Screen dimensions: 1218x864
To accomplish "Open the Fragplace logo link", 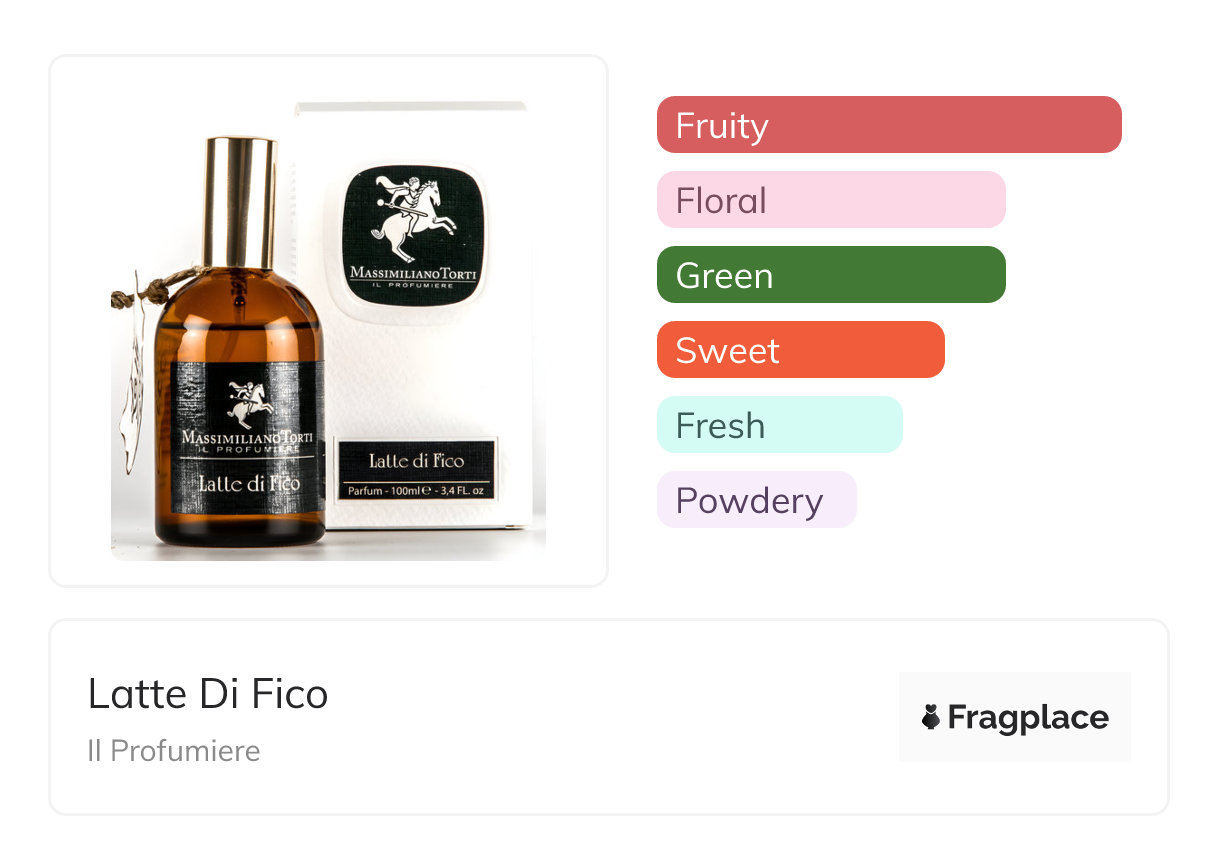I will pos(1015,717).
